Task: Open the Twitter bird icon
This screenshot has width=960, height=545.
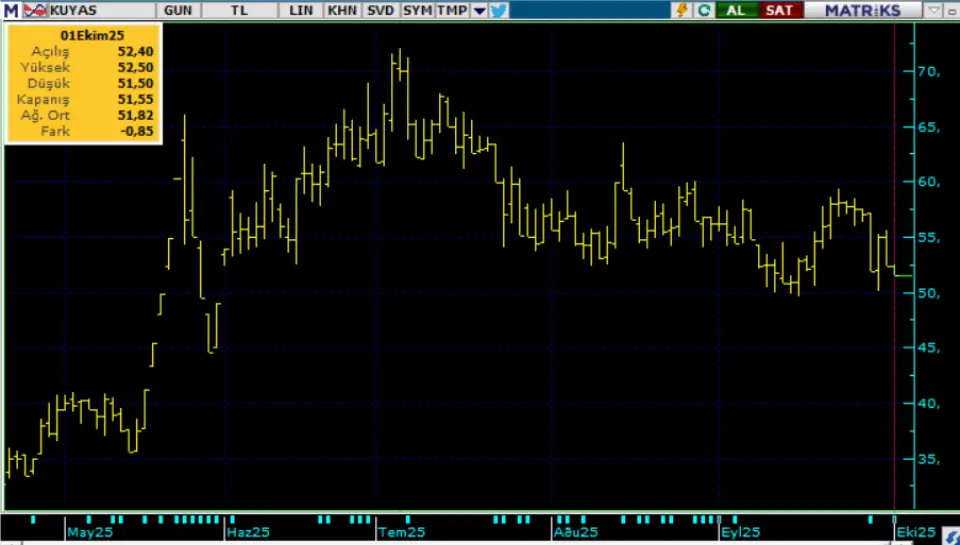Action: [x=499, y=10]
